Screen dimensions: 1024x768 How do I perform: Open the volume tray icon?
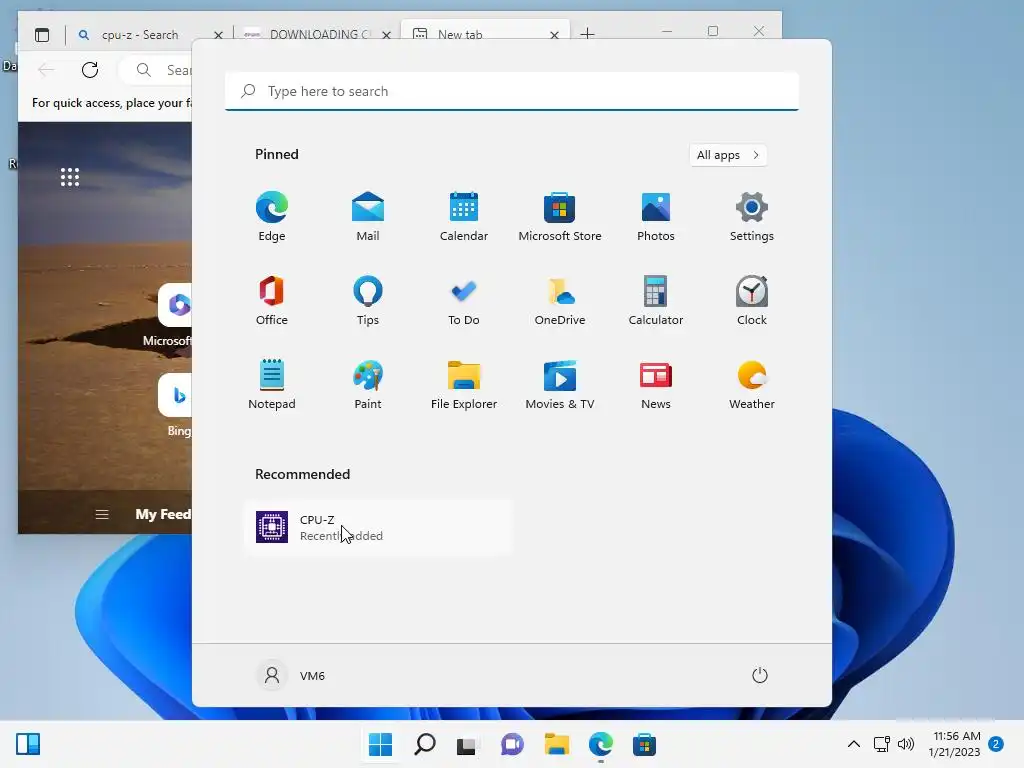906,744
